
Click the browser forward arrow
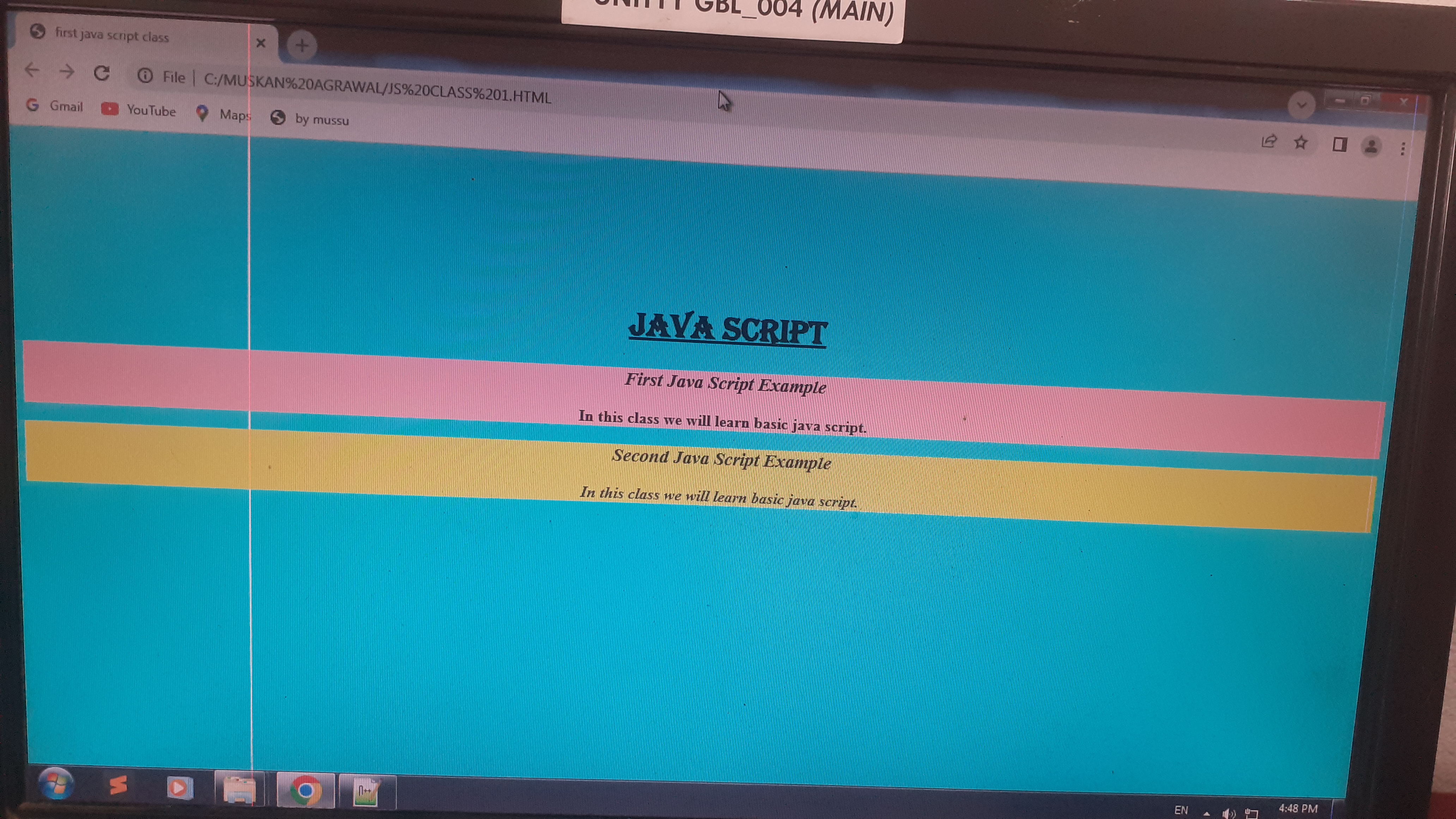click(67, 71)
